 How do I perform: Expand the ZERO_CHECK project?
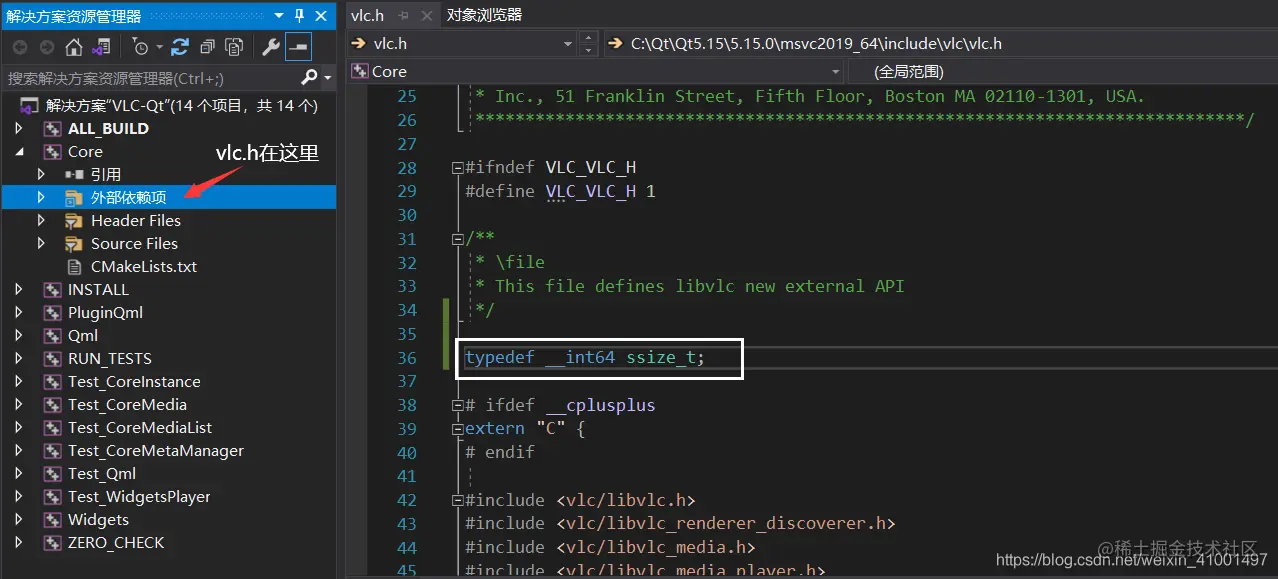coord(18,543)
